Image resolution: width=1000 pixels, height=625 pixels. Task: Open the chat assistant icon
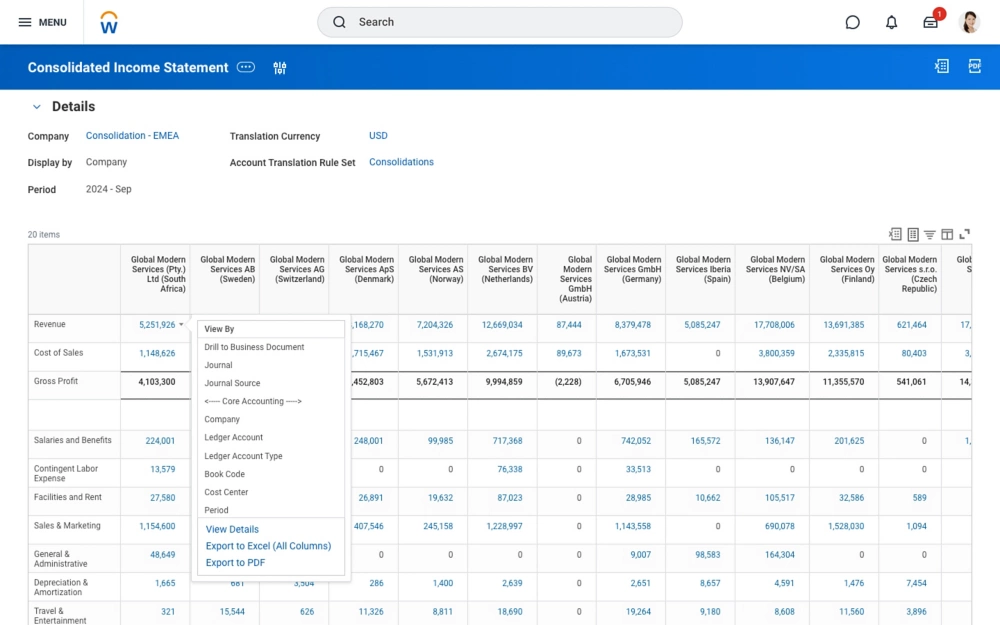[852, 22]
